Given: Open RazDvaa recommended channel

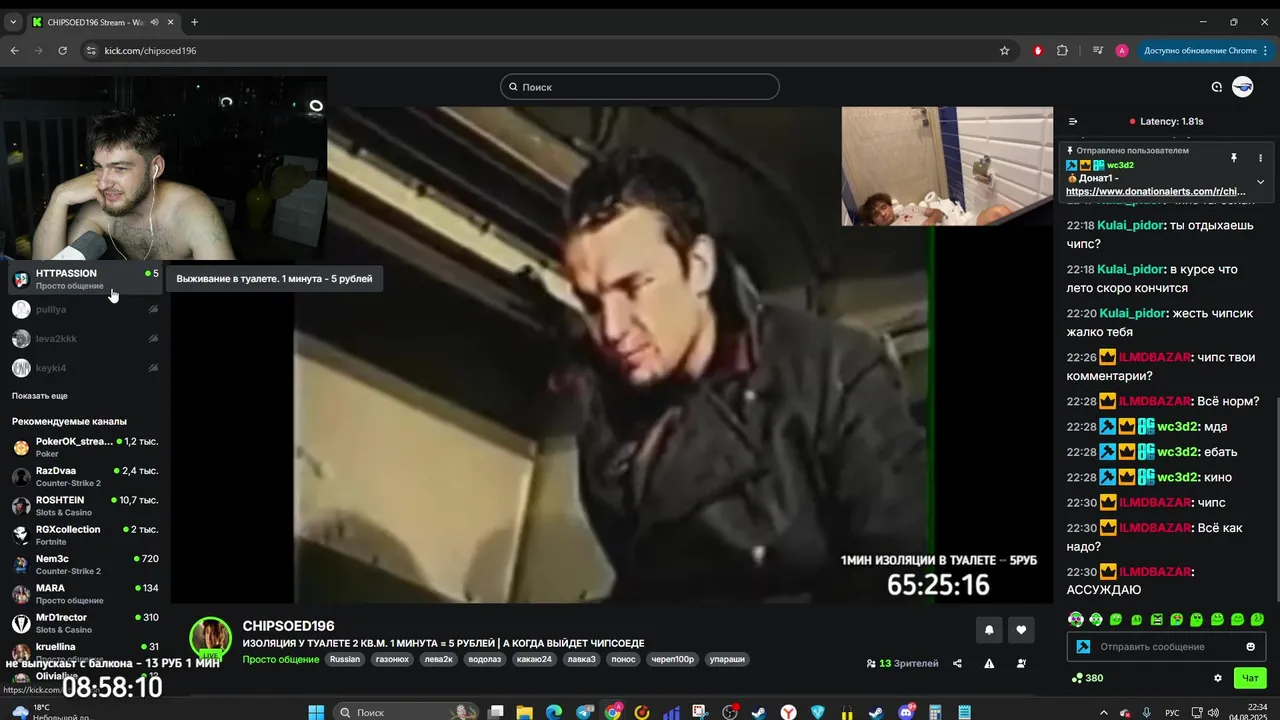Looking at the screenshot, I should click(85, 476).
